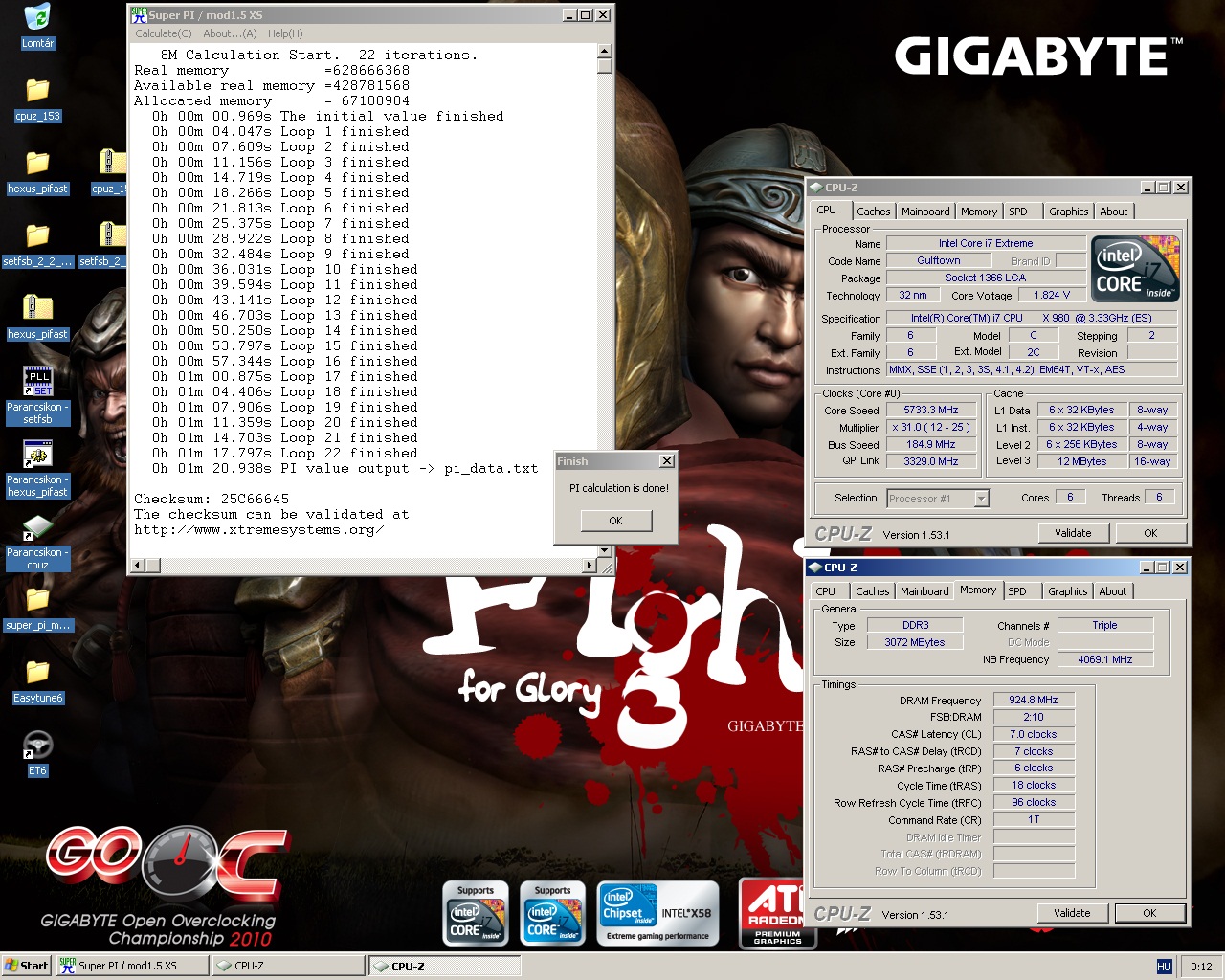
Task: Click the lower CPU-Z window title icon
Action: point(814,568)
